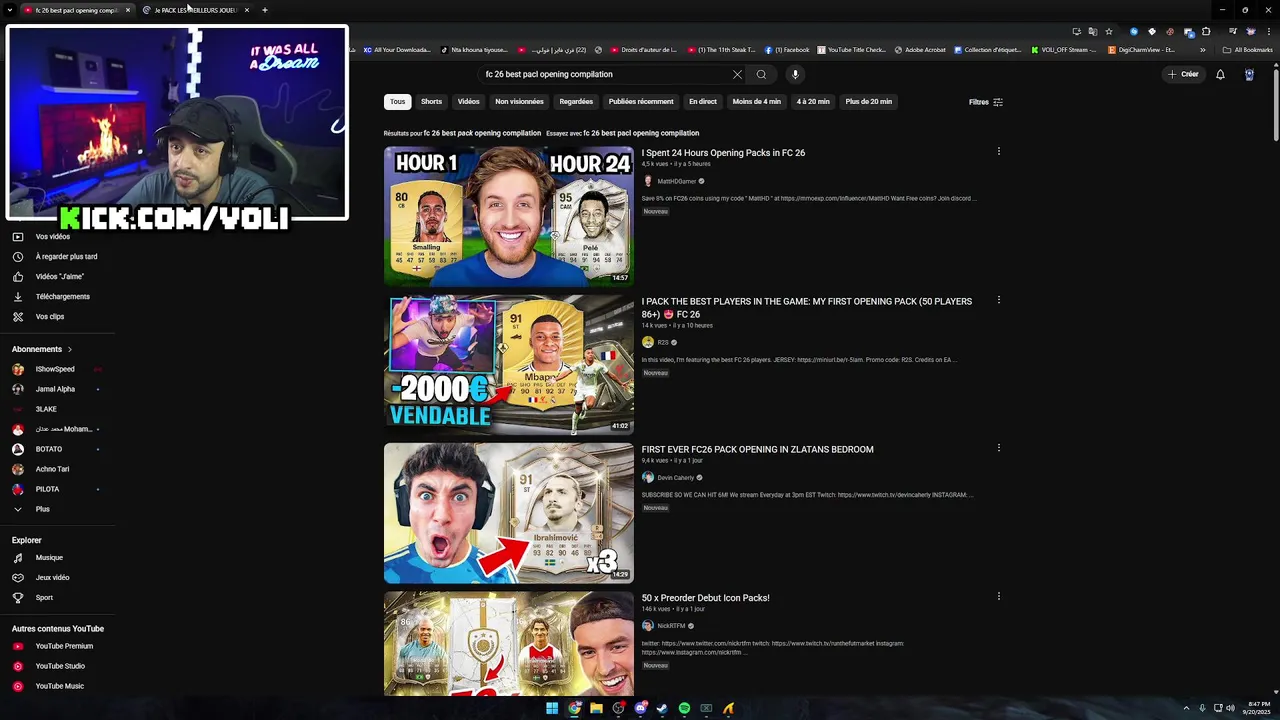This screenshot has height=720, width=1280.
Task: Open NickRTFM channel link
Action: point(671,626)
